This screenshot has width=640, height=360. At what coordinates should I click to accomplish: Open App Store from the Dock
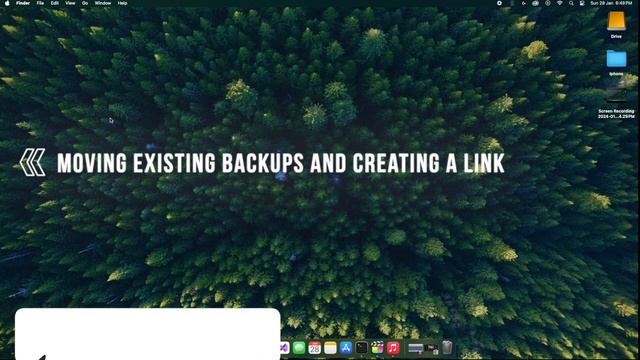point(346,348)
